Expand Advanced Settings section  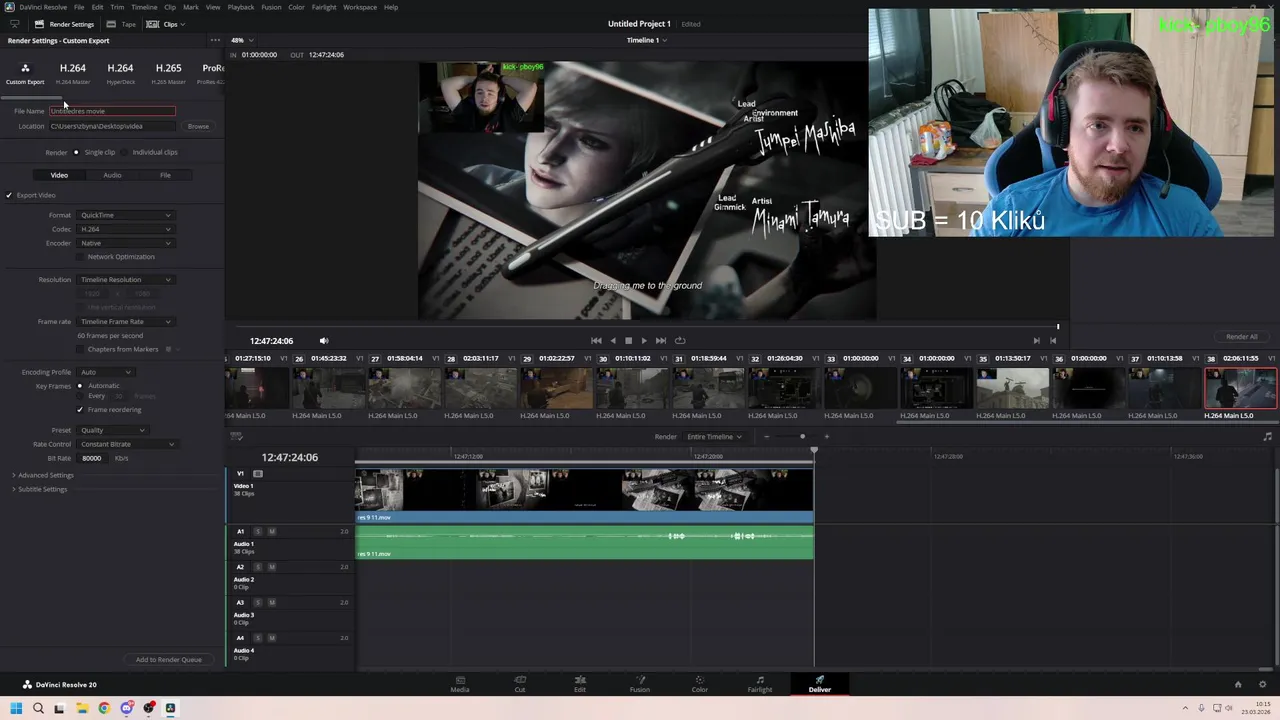click(43, 475)
